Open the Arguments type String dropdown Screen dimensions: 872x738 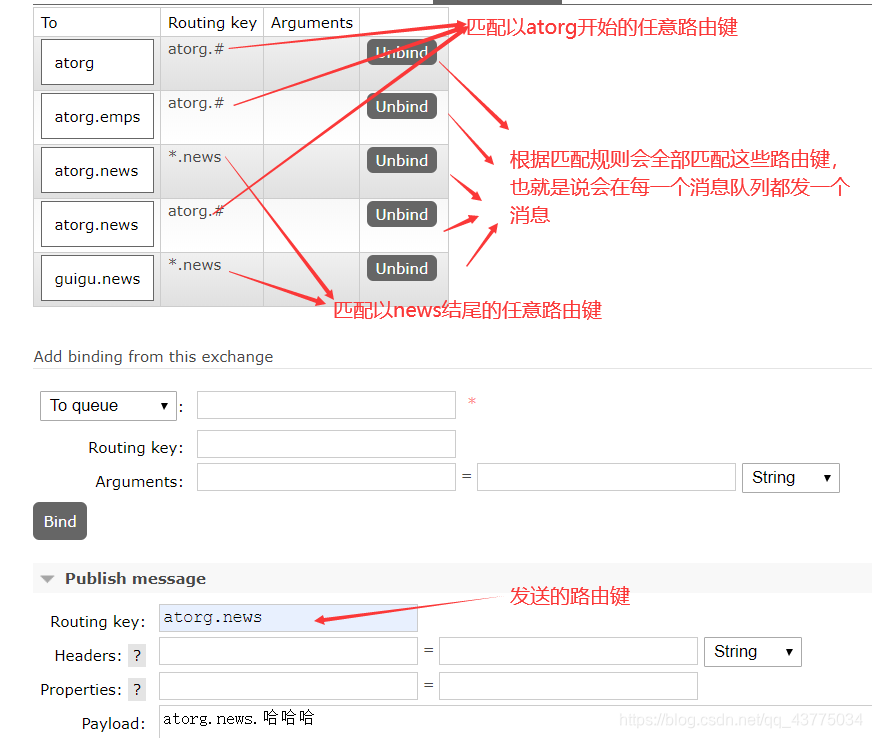790,478
